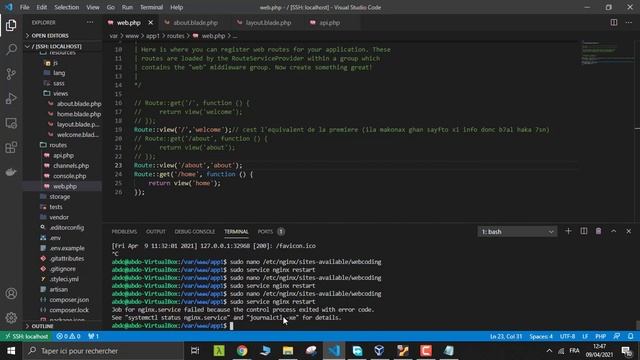Open home.blade.php in the explorer
640x360 pixels.
click(x=78, y=114)
